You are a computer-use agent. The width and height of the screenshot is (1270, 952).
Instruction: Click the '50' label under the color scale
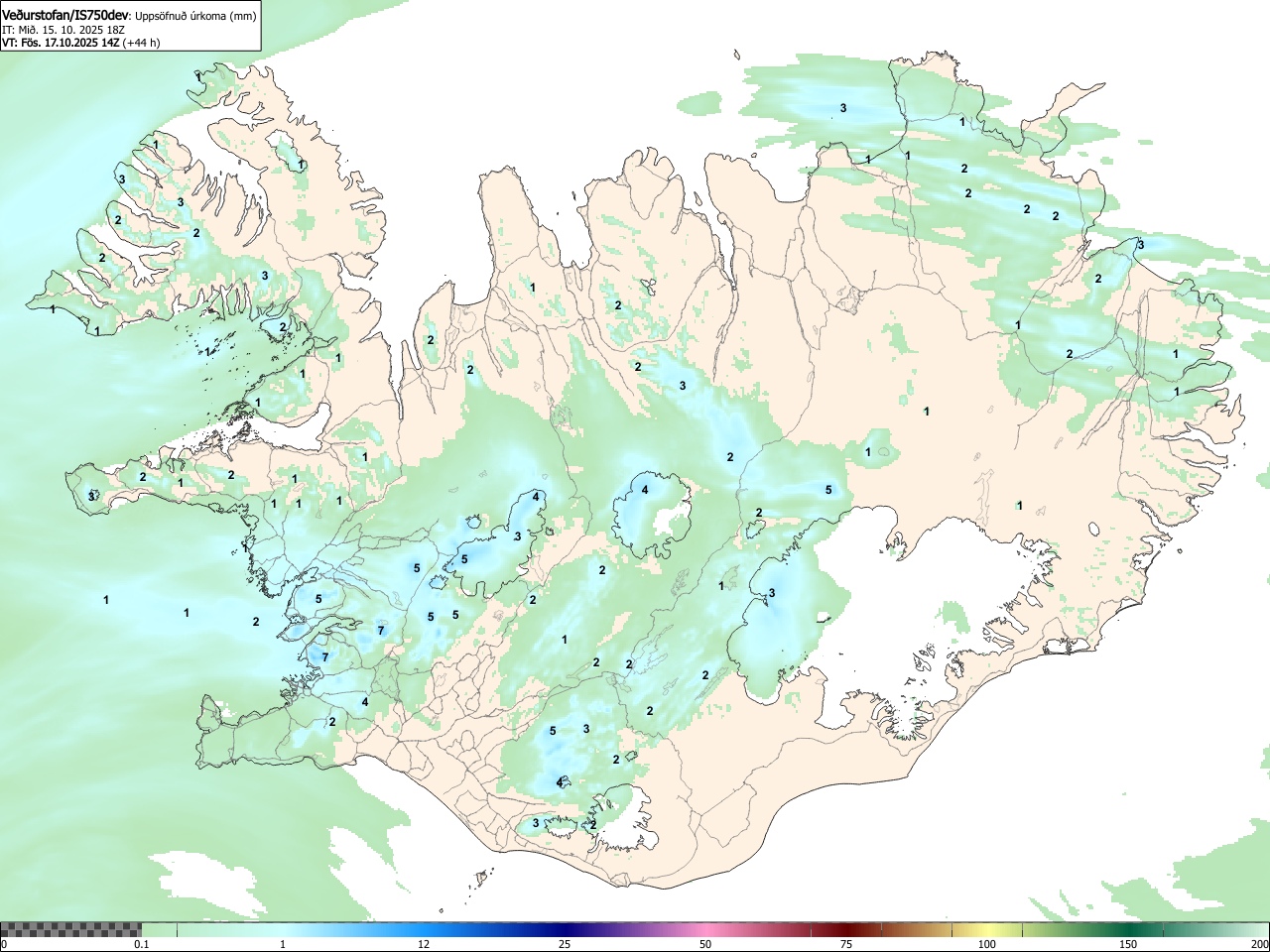tap(705, 944)
